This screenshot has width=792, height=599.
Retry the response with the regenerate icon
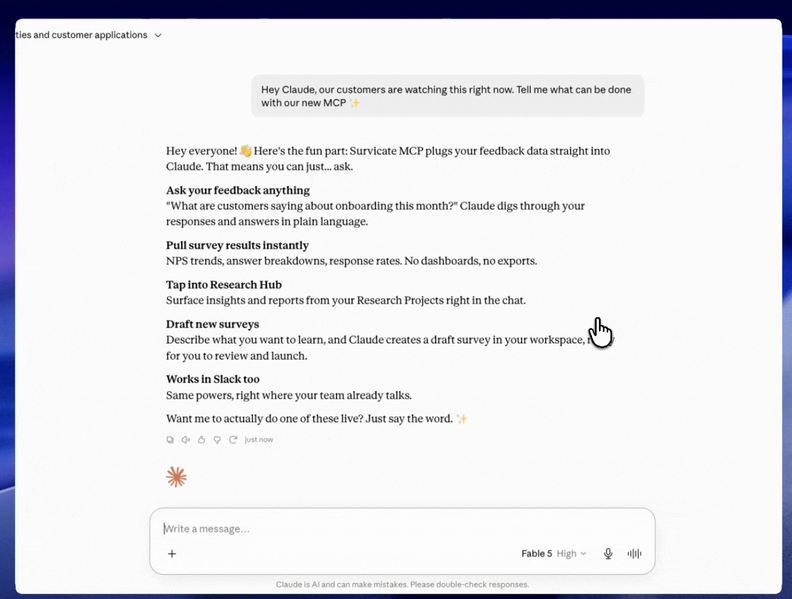click(x=233, y=439)
